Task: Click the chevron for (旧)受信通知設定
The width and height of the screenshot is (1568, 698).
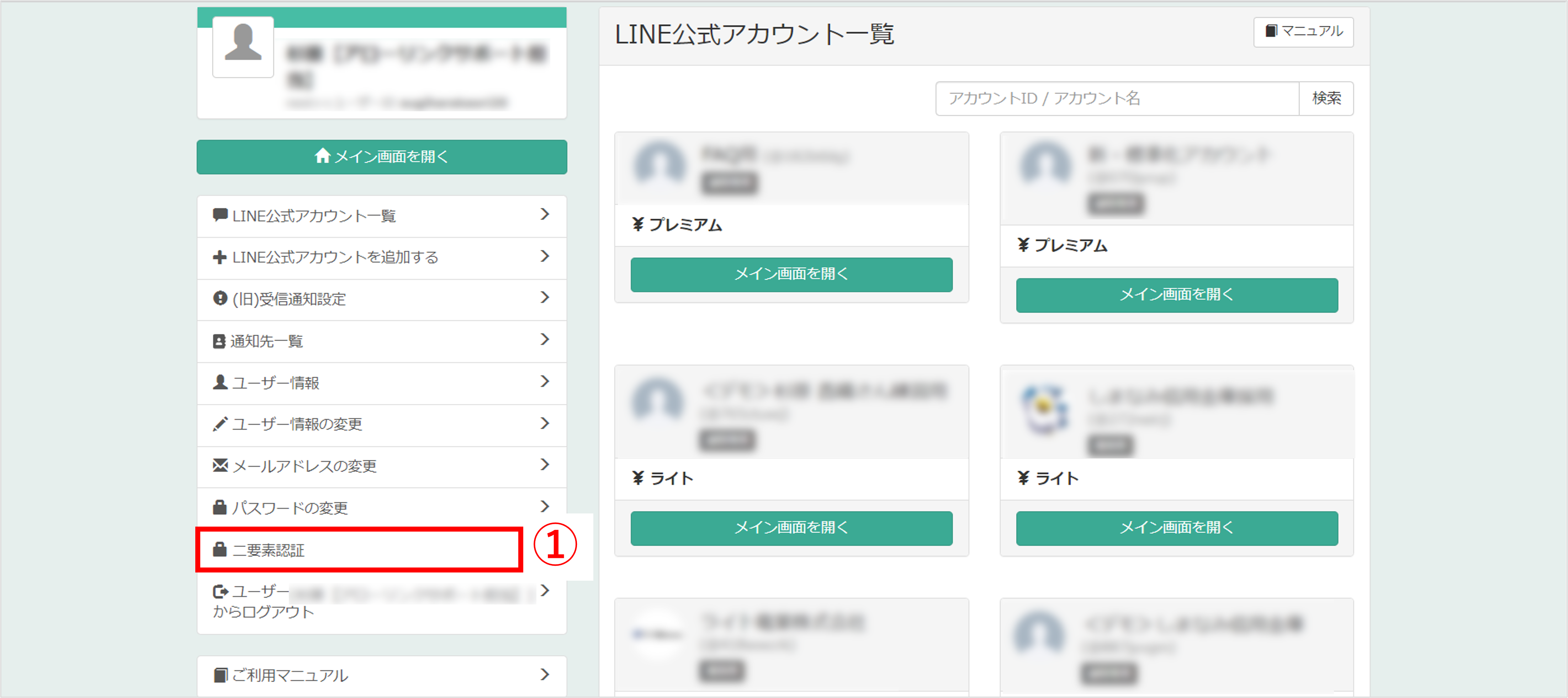Action: coord(545,298)
